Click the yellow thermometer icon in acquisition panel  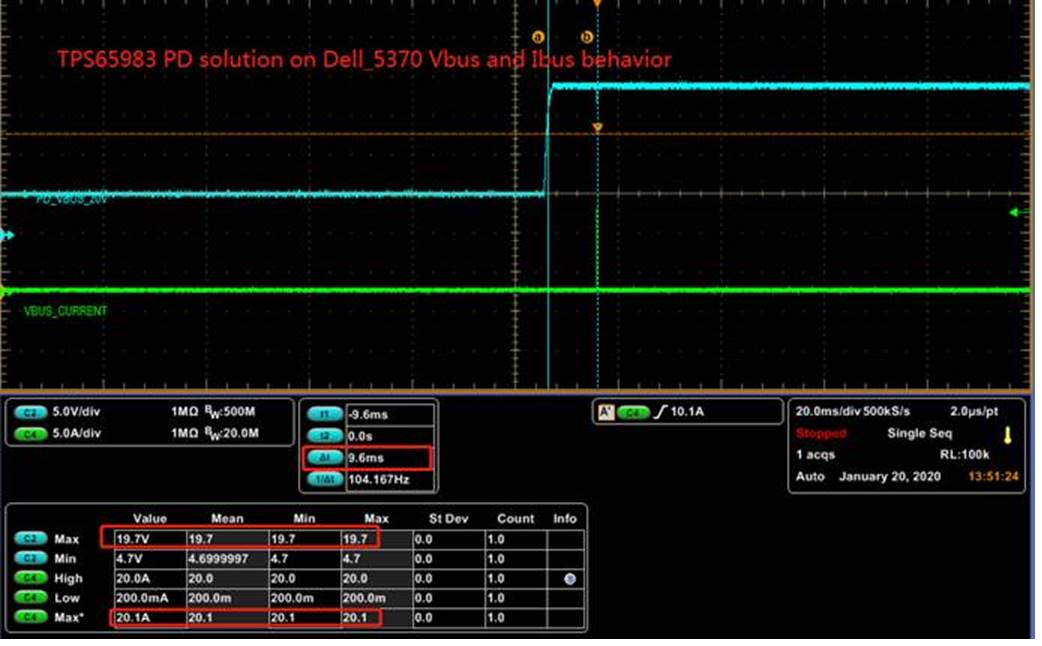[x=1007, y=436]
